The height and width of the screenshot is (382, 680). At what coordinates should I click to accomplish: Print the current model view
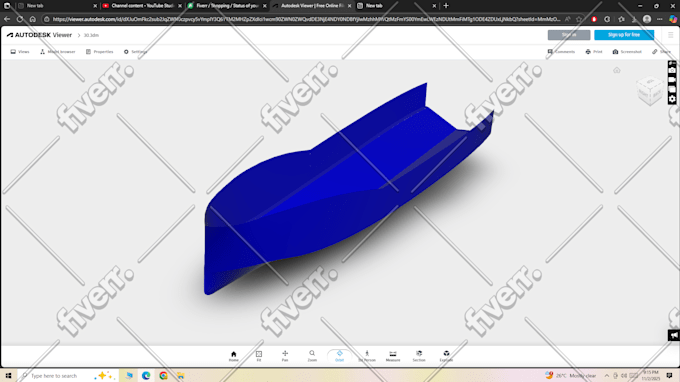(x=594, y=52)
